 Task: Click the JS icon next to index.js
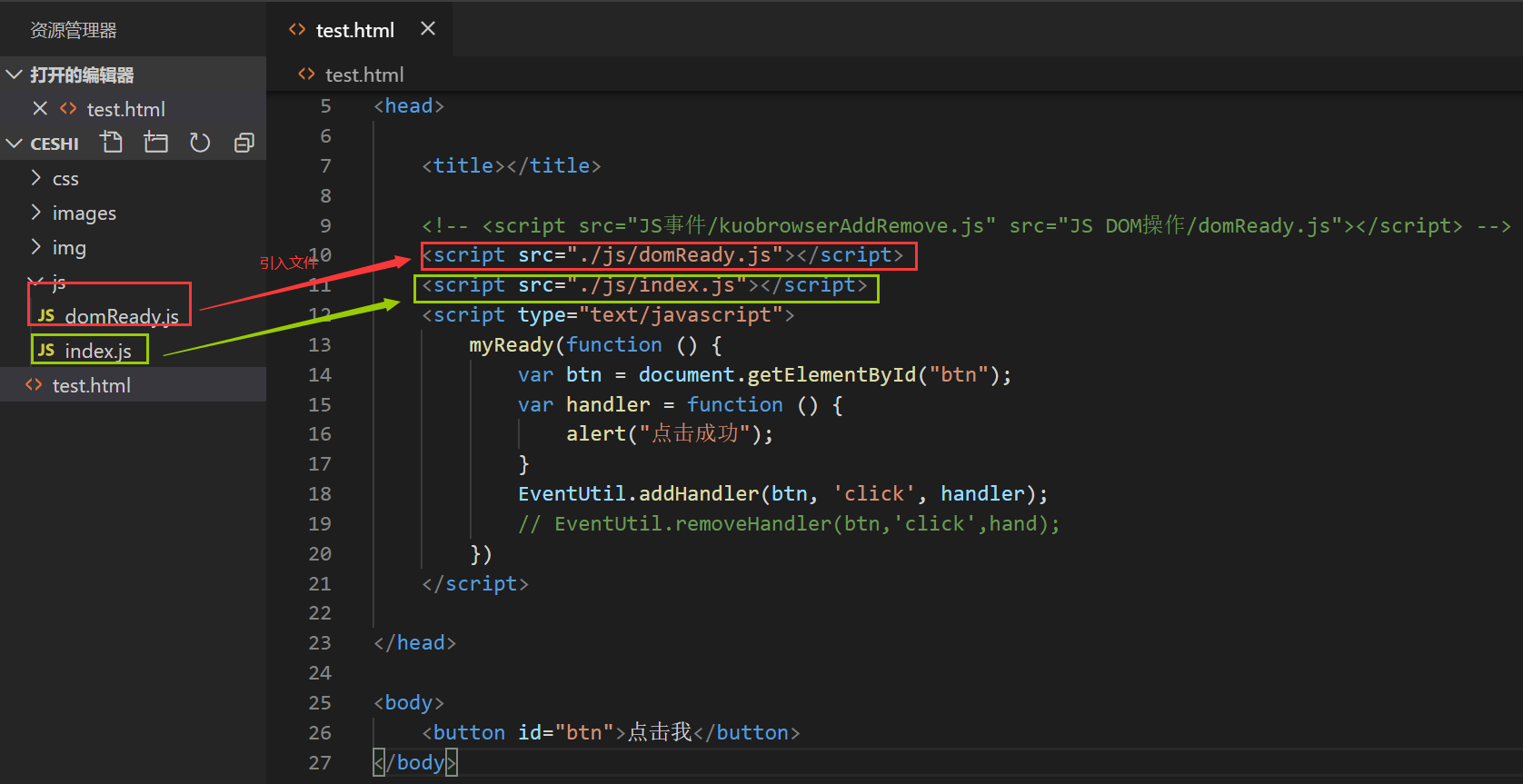(x=46, y=350)
